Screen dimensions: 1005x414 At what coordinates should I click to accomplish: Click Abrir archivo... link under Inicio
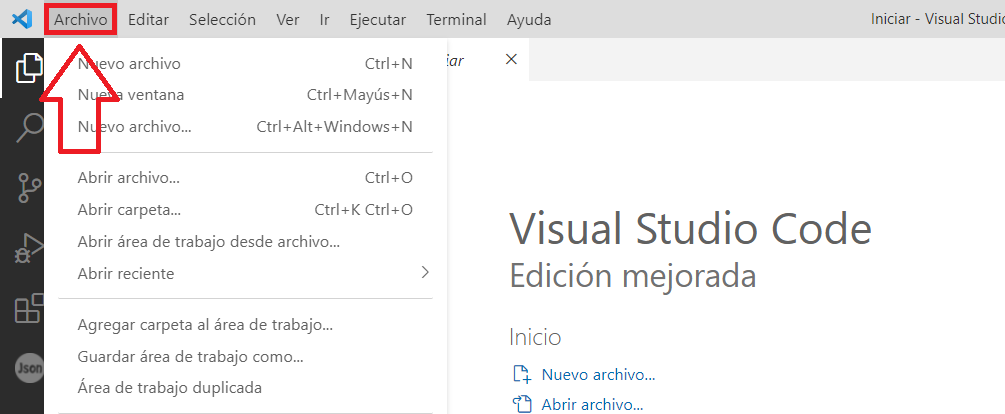pyautogui.click(x=592, y=405)
